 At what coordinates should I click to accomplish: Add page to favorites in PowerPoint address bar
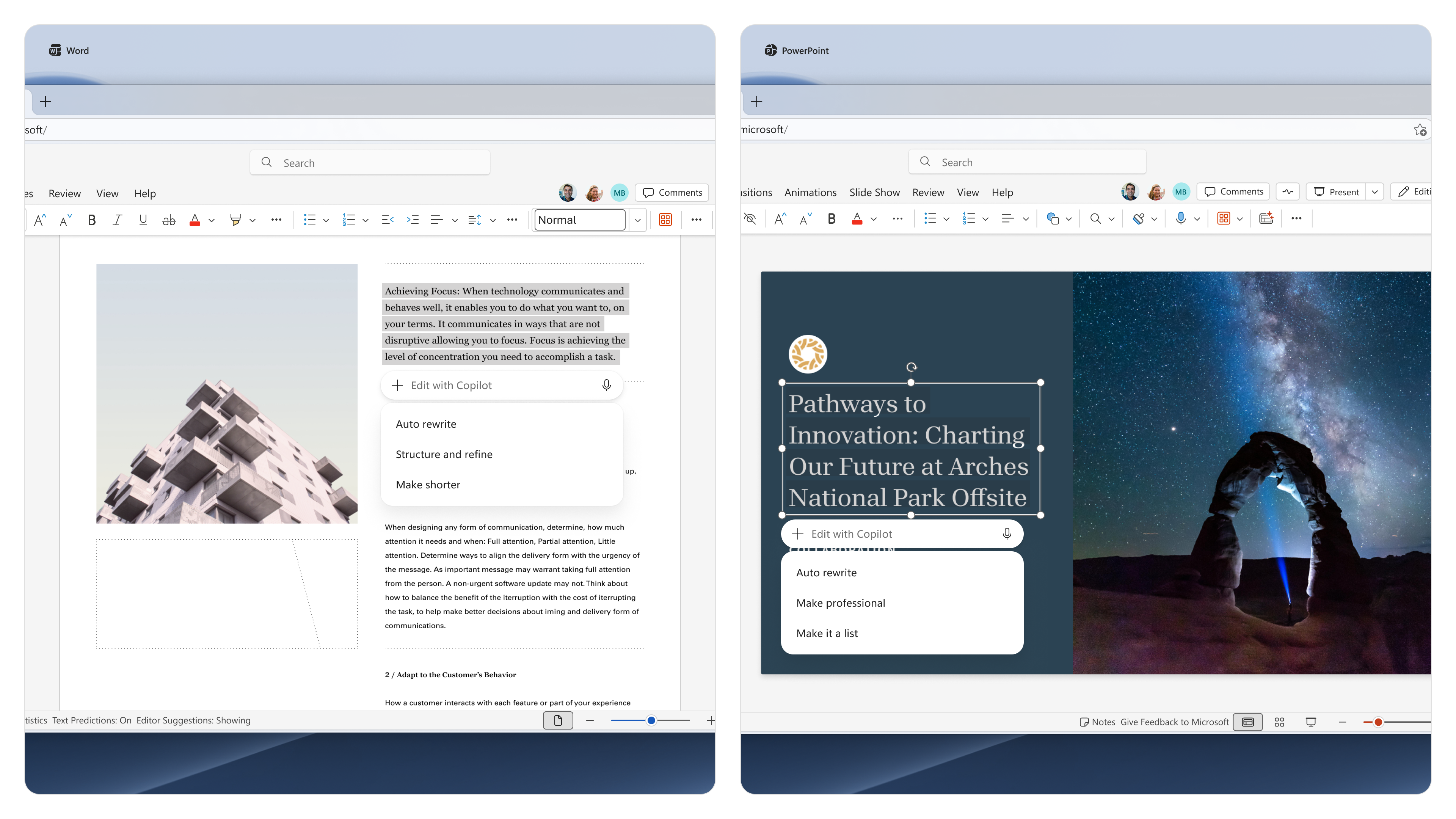tap(1420, 130)
